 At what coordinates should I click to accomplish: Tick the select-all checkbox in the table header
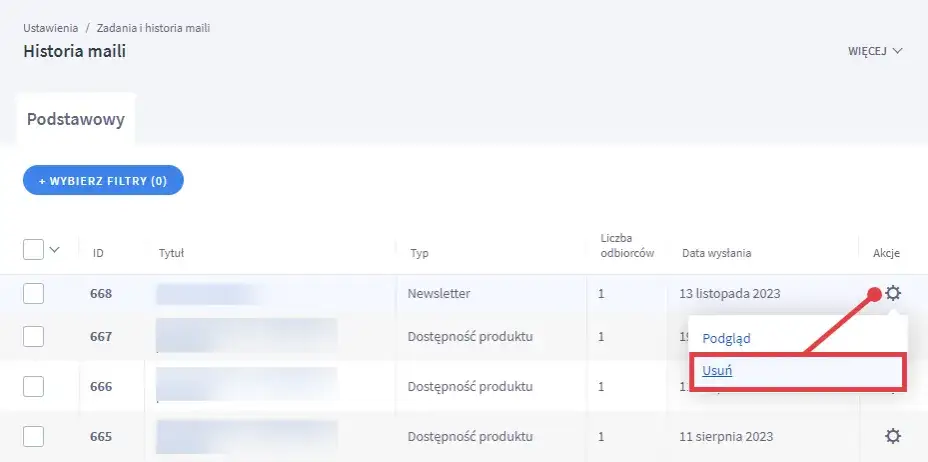tap(33, 250)
